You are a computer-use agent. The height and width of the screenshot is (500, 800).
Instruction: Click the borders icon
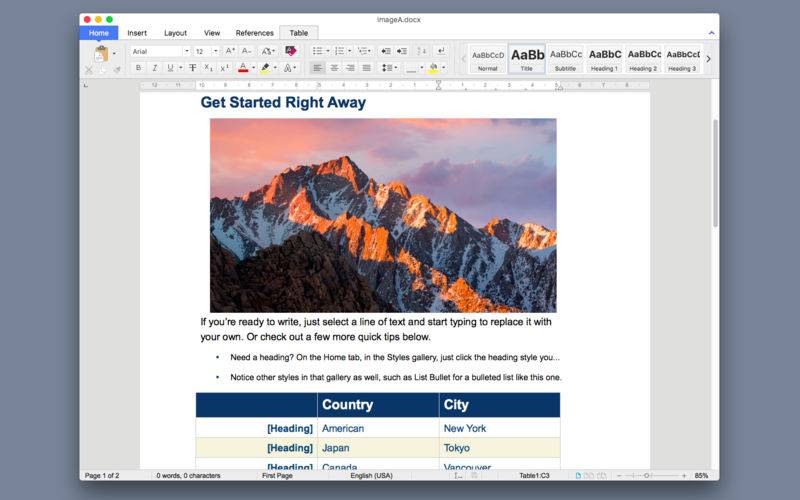pyautogui.click(x=411, y=68)
